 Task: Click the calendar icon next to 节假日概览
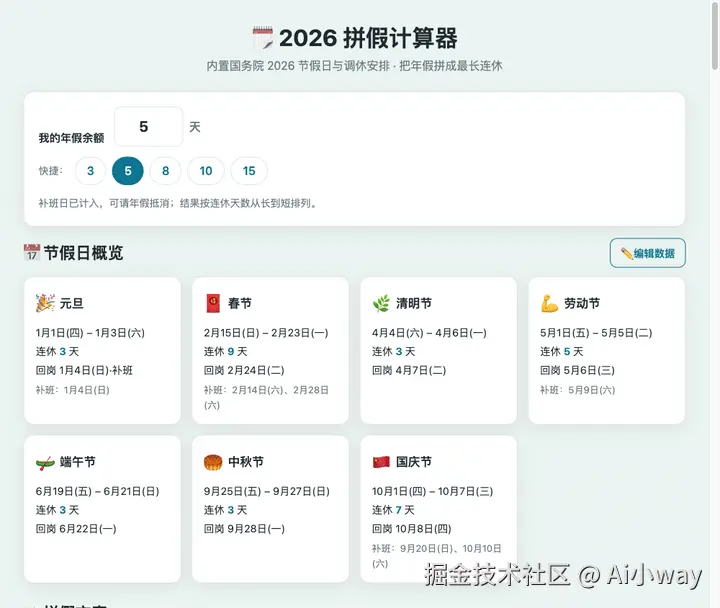coord(32,253)
